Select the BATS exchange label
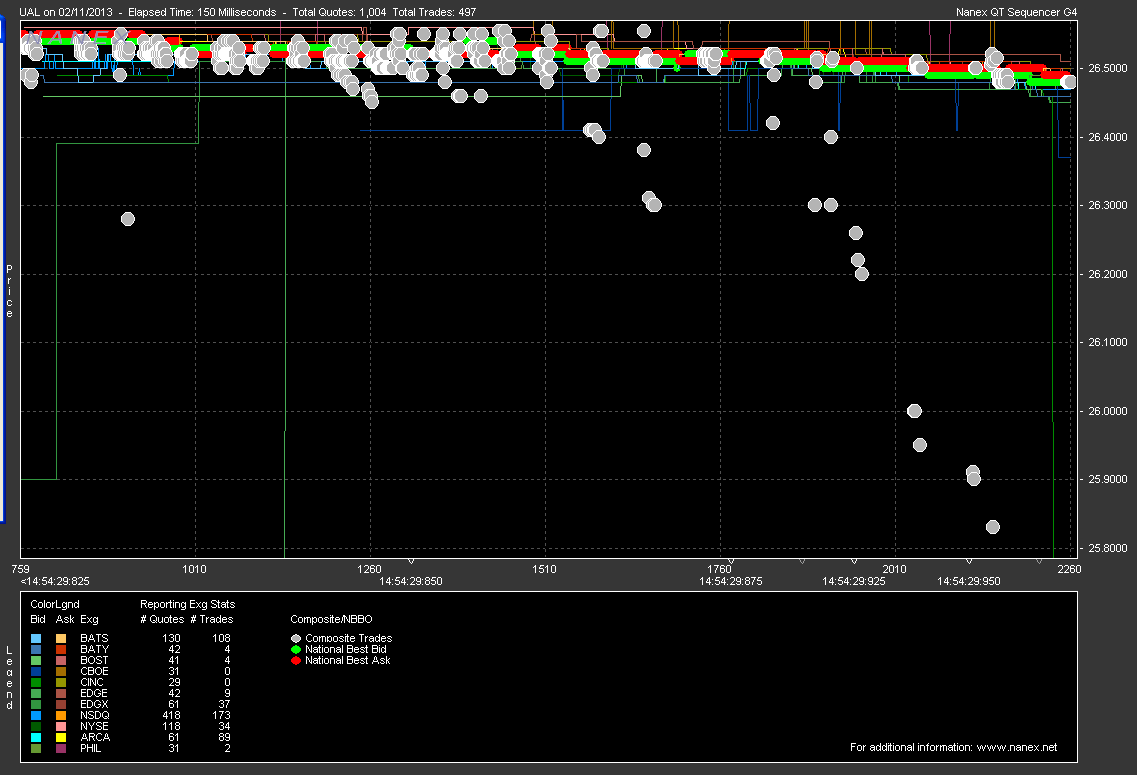The width and height of the screenshot is (1137, 775). tap(94, 639)
